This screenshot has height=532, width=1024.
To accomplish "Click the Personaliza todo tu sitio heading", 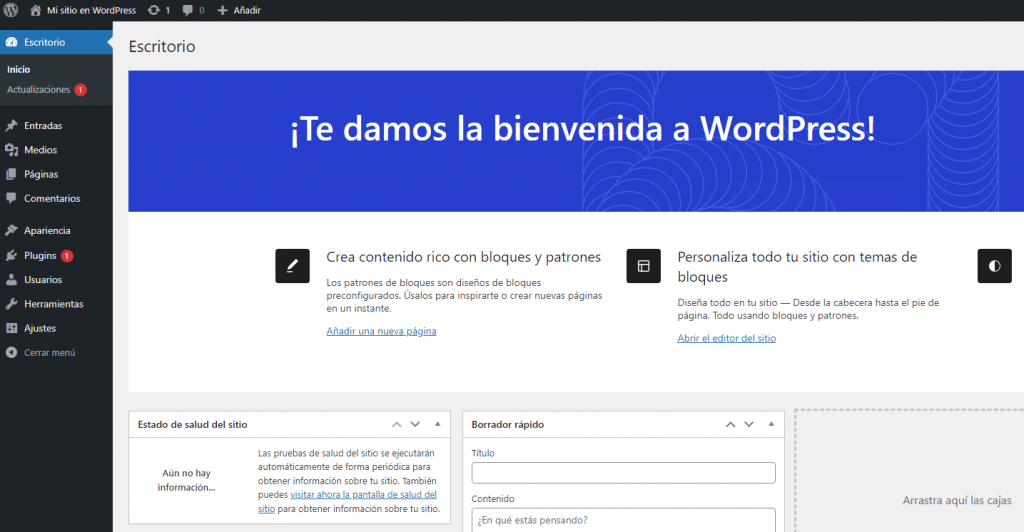I will point(797,266).
